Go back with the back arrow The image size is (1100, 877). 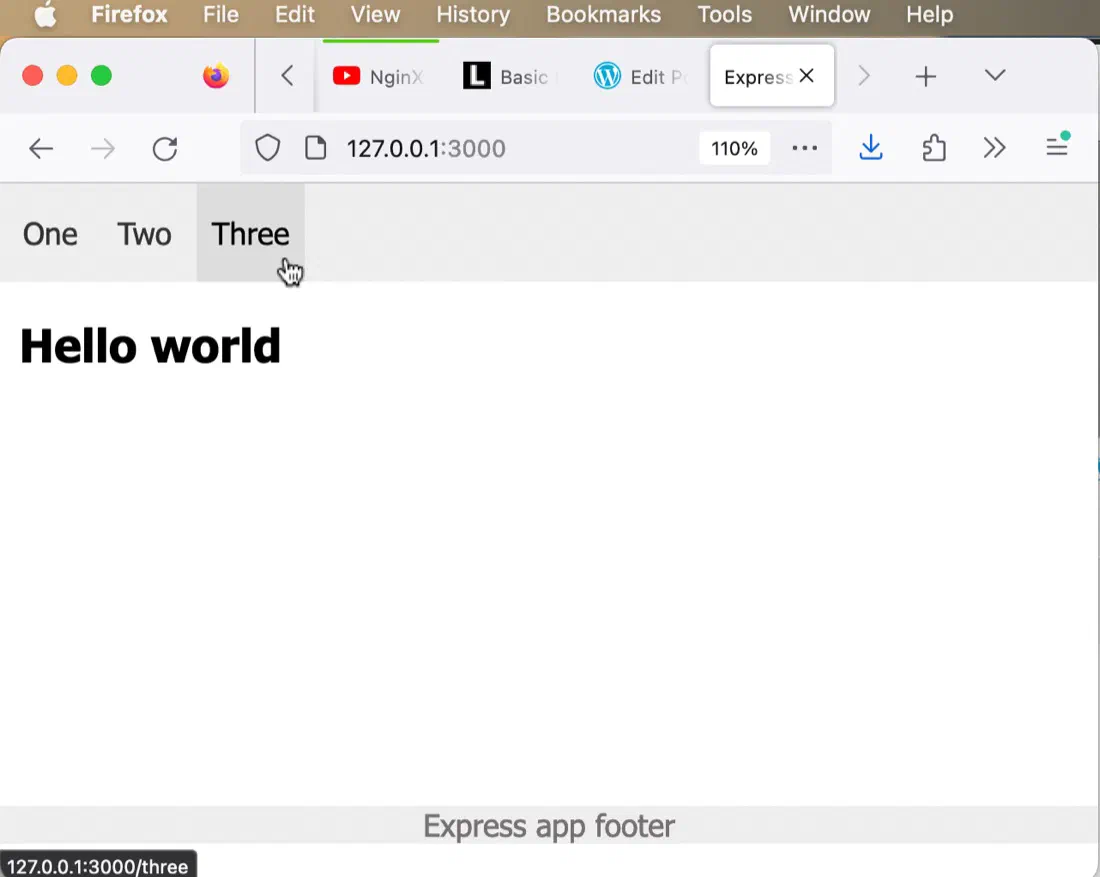(41, 149)
